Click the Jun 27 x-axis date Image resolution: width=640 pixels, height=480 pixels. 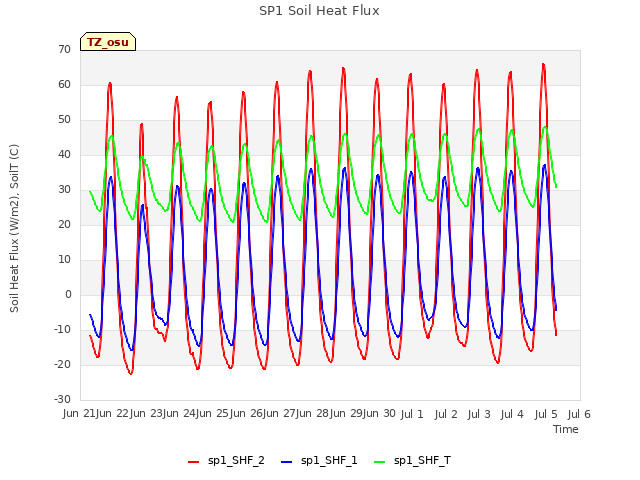[x=279, y=414]
